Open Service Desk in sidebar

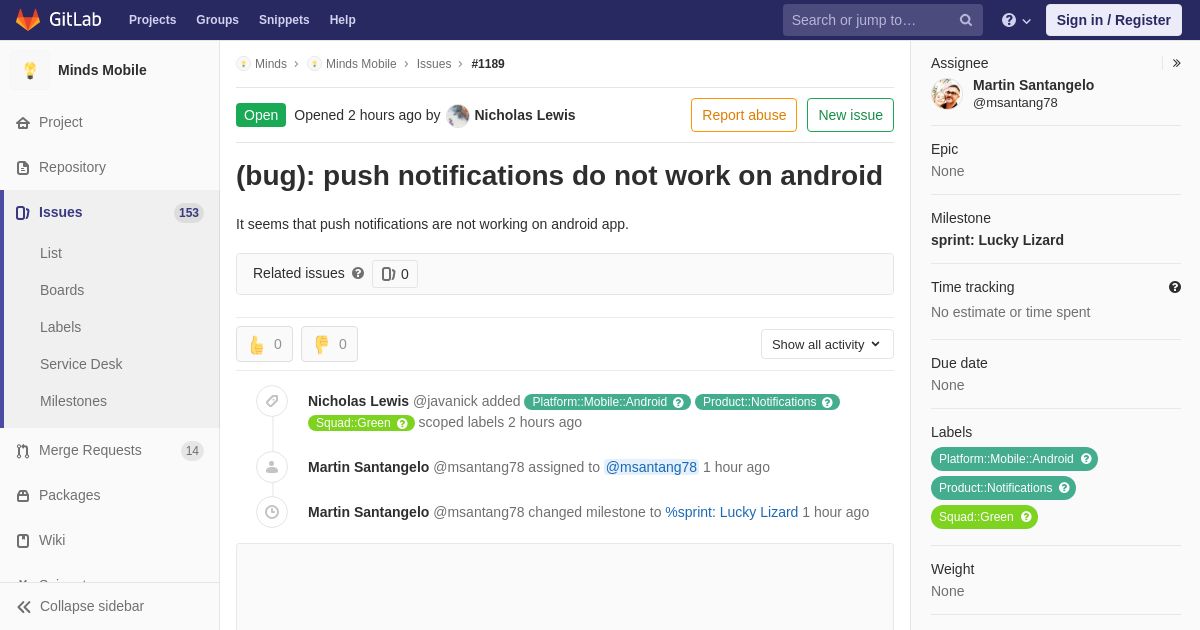click(81, 364)
